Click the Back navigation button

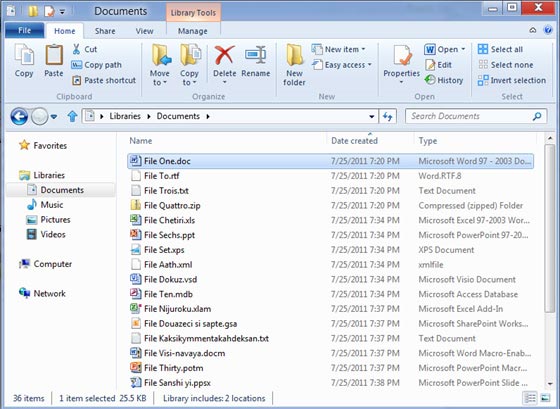point(19,116)
